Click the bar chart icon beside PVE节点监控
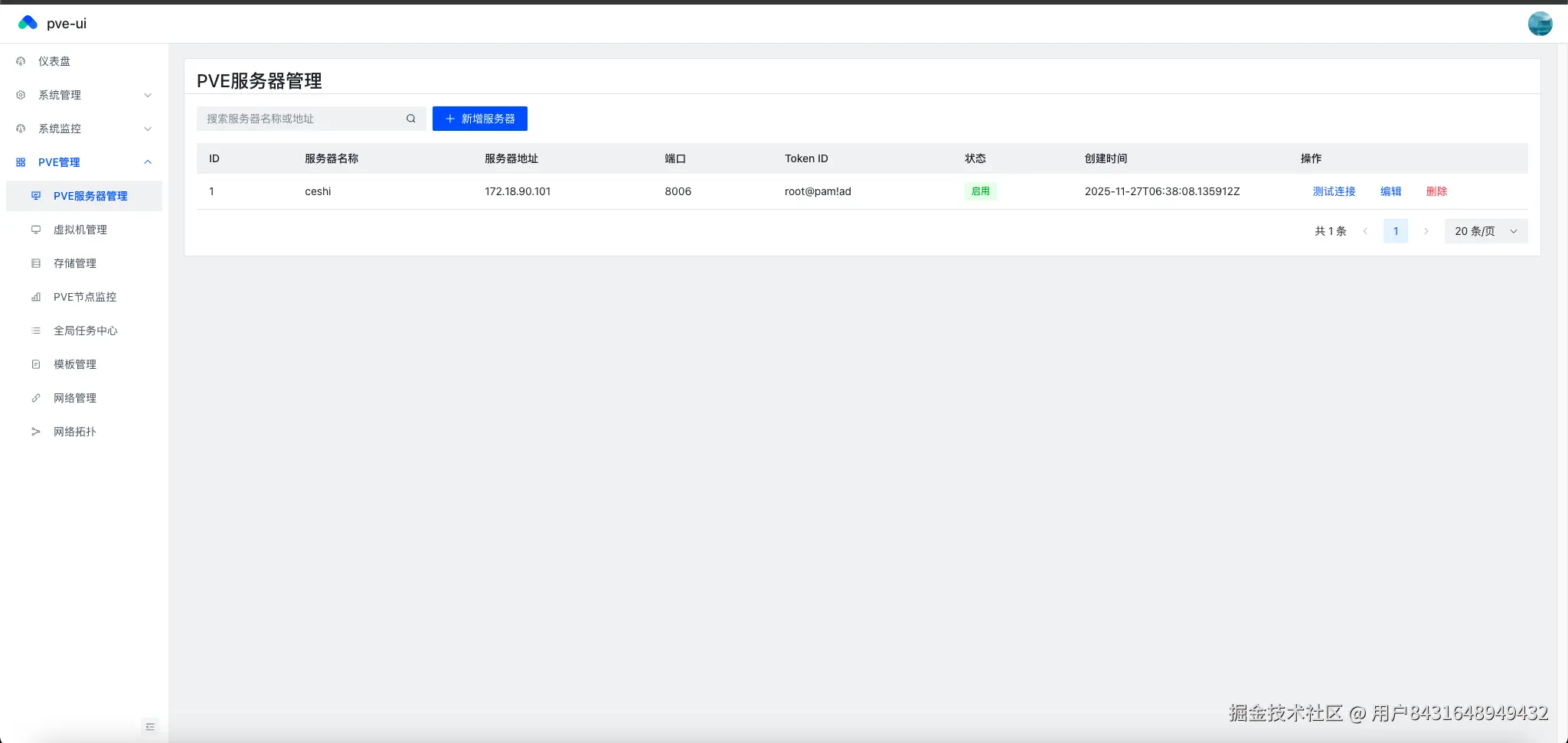1568x743 pixels. tap(36, 297)
